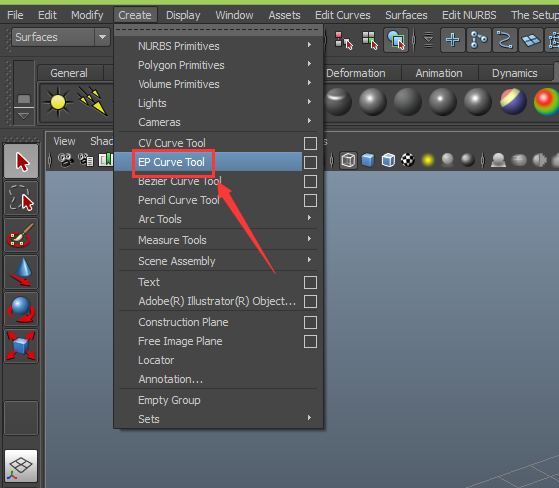Screen dimensions: 559x488
Task: Click the yellow spot lights shelf icon
Action: pos(93,102)
